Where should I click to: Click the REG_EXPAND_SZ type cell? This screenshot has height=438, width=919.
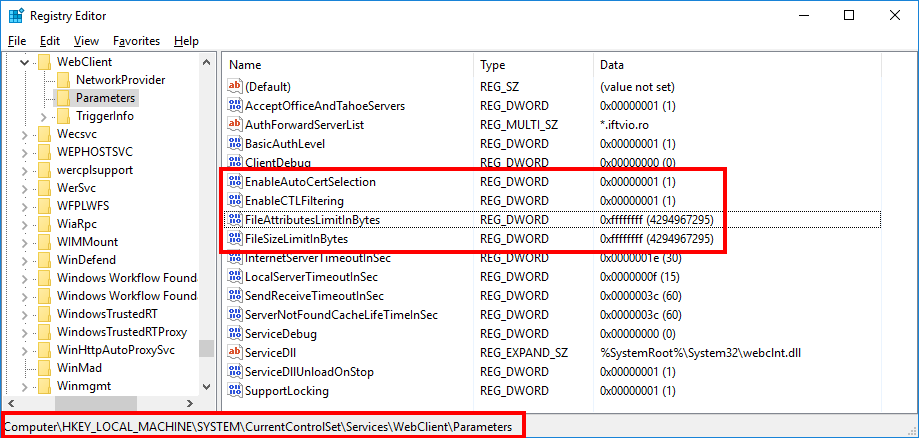(x=522, y=353)
